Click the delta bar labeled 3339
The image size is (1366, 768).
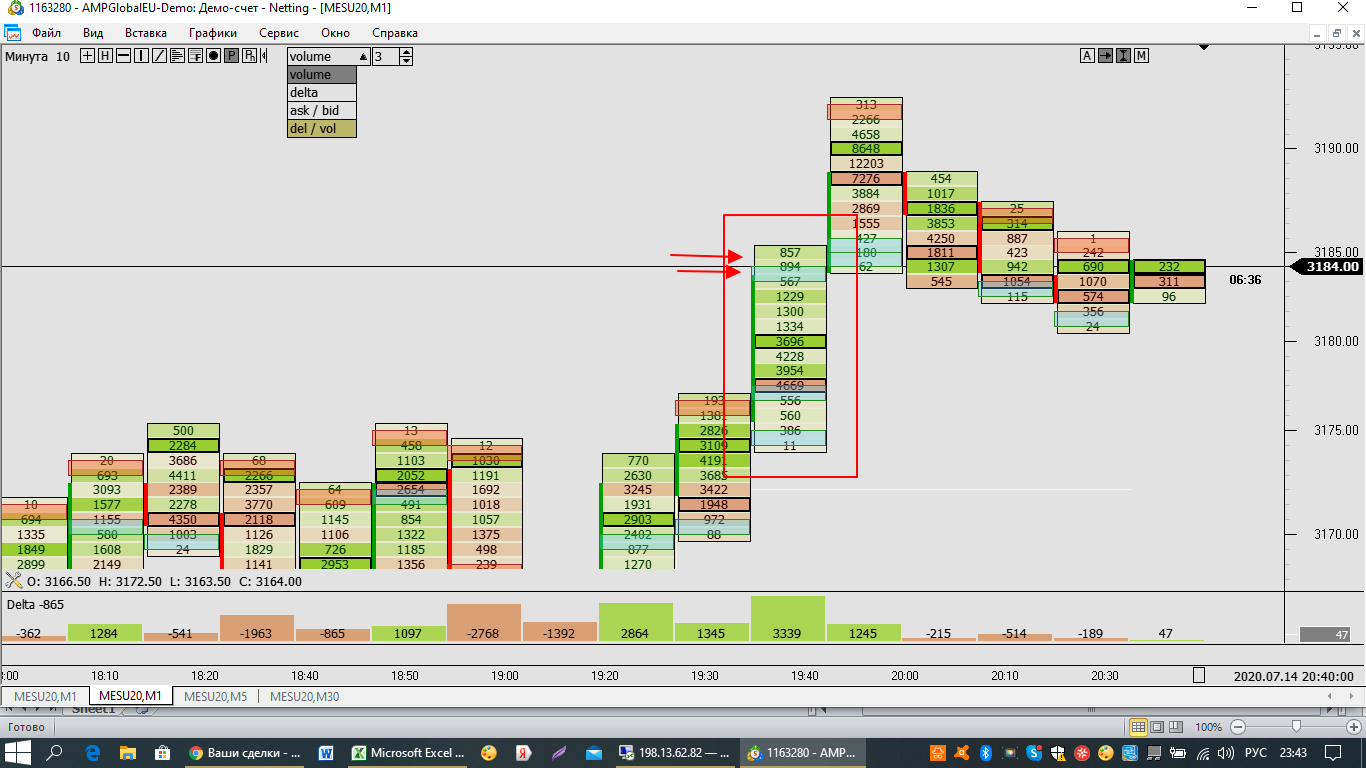[788, 619]
